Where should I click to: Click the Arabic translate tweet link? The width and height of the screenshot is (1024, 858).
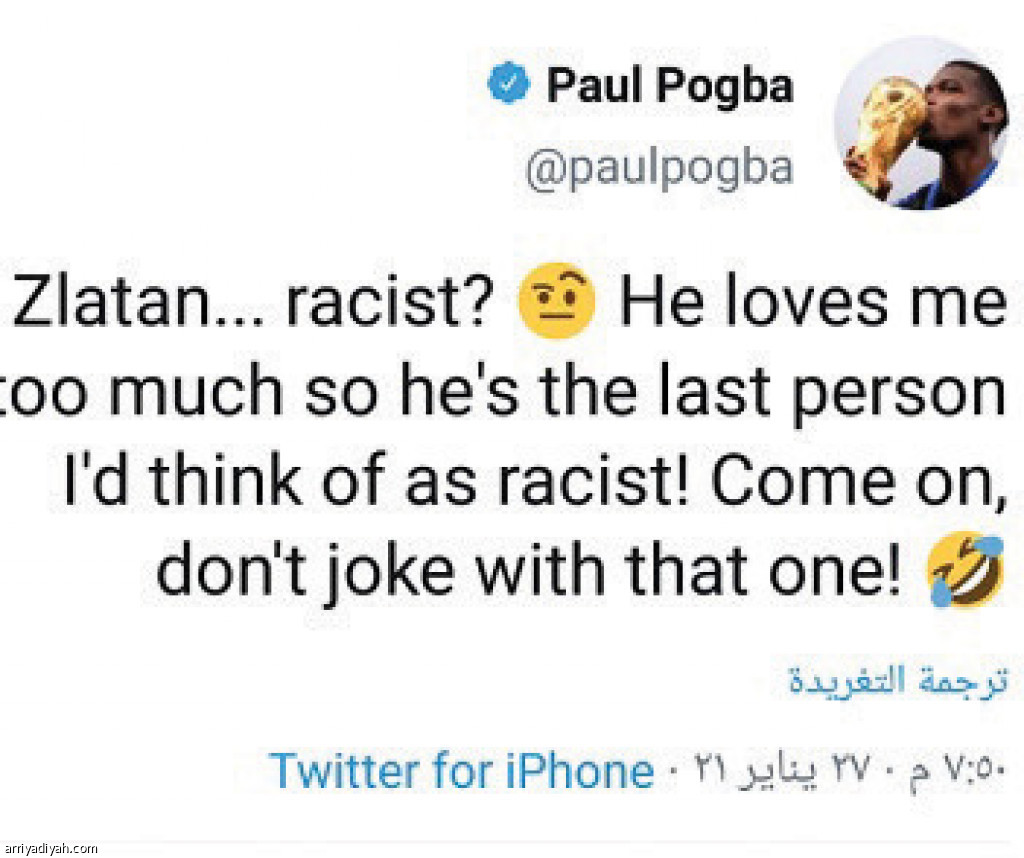[x=898, y=680]
